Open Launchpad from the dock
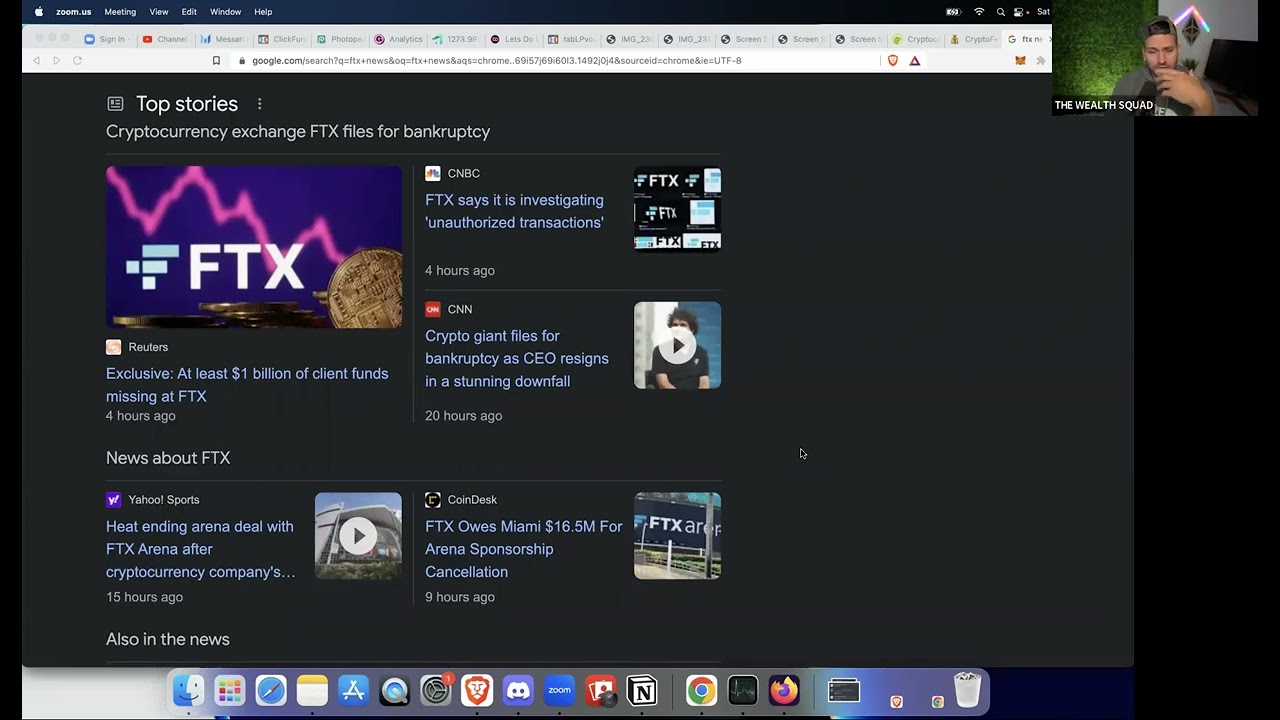Screen dimensions: 1280x720 tap(229, 691)
